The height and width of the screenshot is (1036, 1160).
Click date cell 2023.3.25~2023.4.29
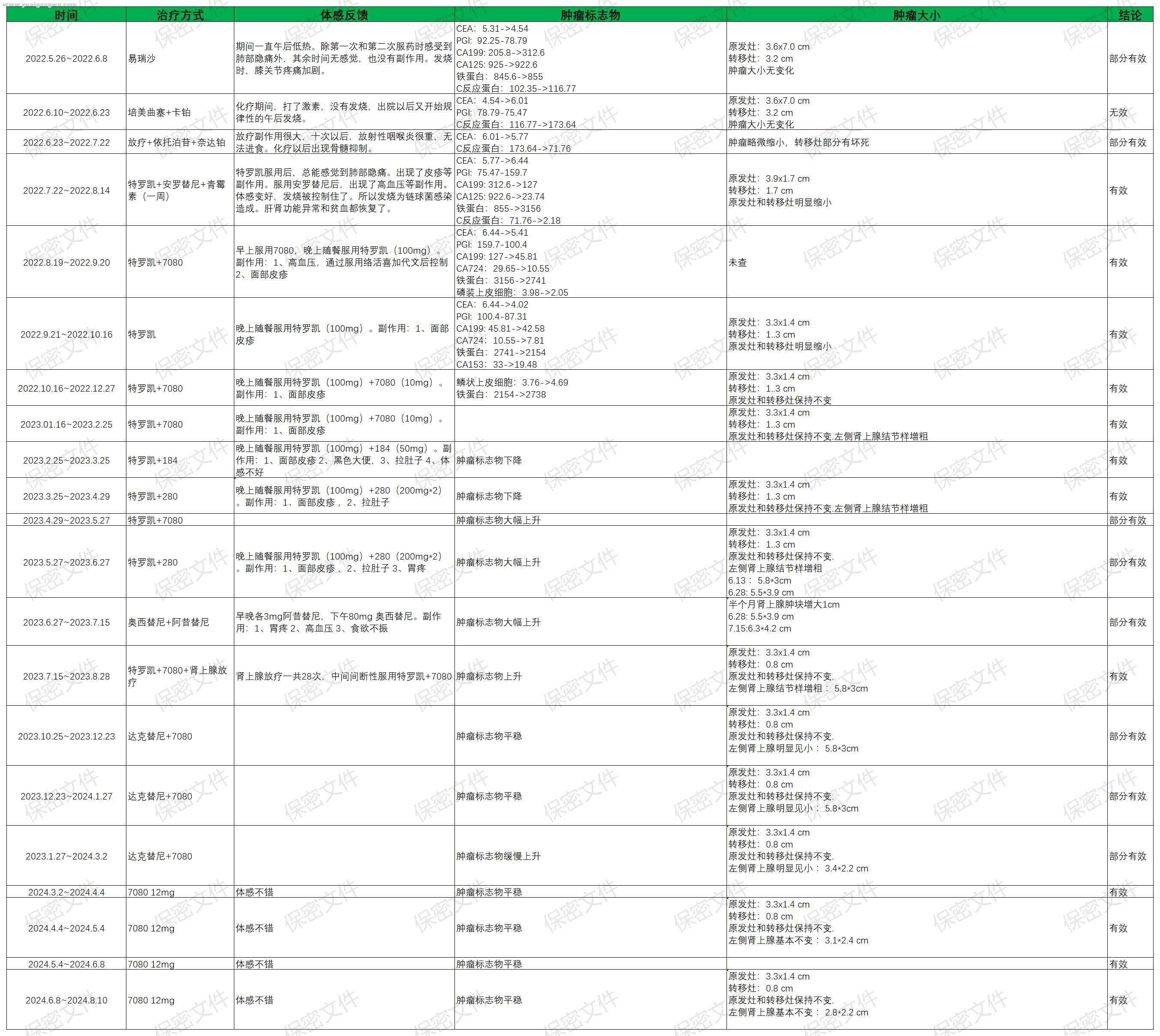coord(66,497)
